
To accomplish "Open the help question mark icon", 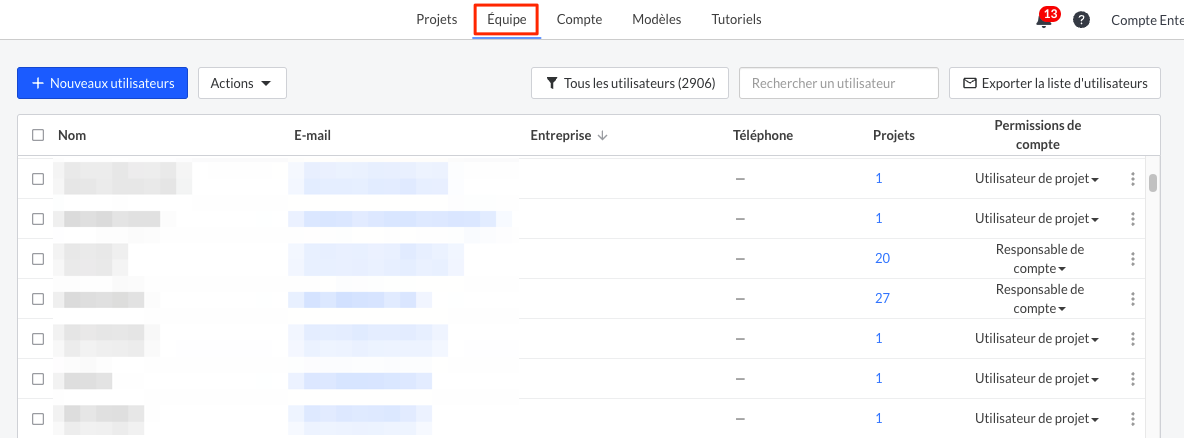I will (1081, 20).
